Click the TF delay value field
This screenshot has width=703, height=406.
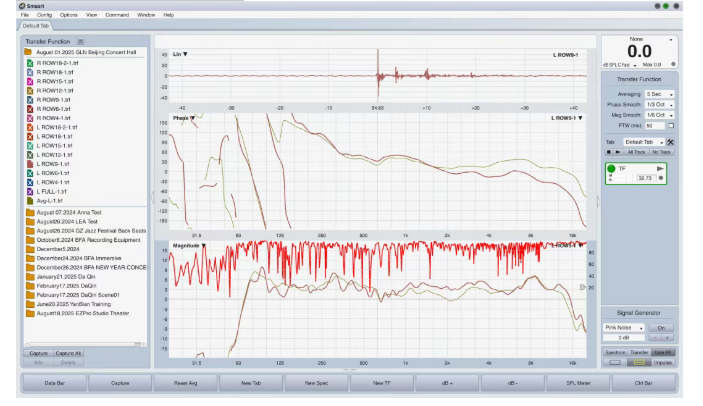[x=645, y=178]
